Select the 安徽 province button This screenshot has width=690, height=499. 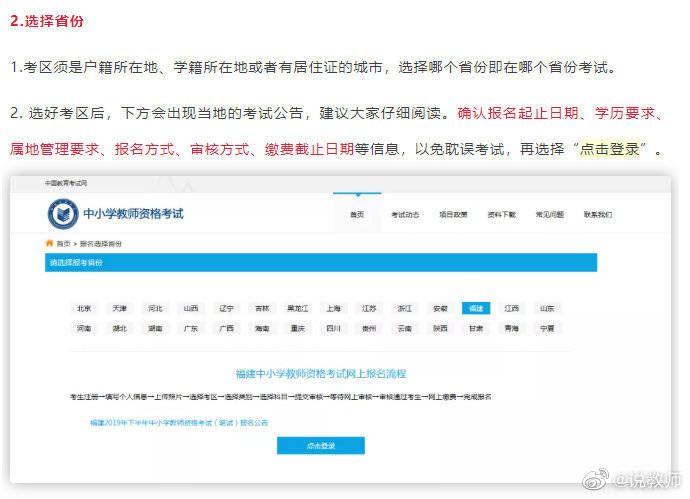(x=440, y=308)
